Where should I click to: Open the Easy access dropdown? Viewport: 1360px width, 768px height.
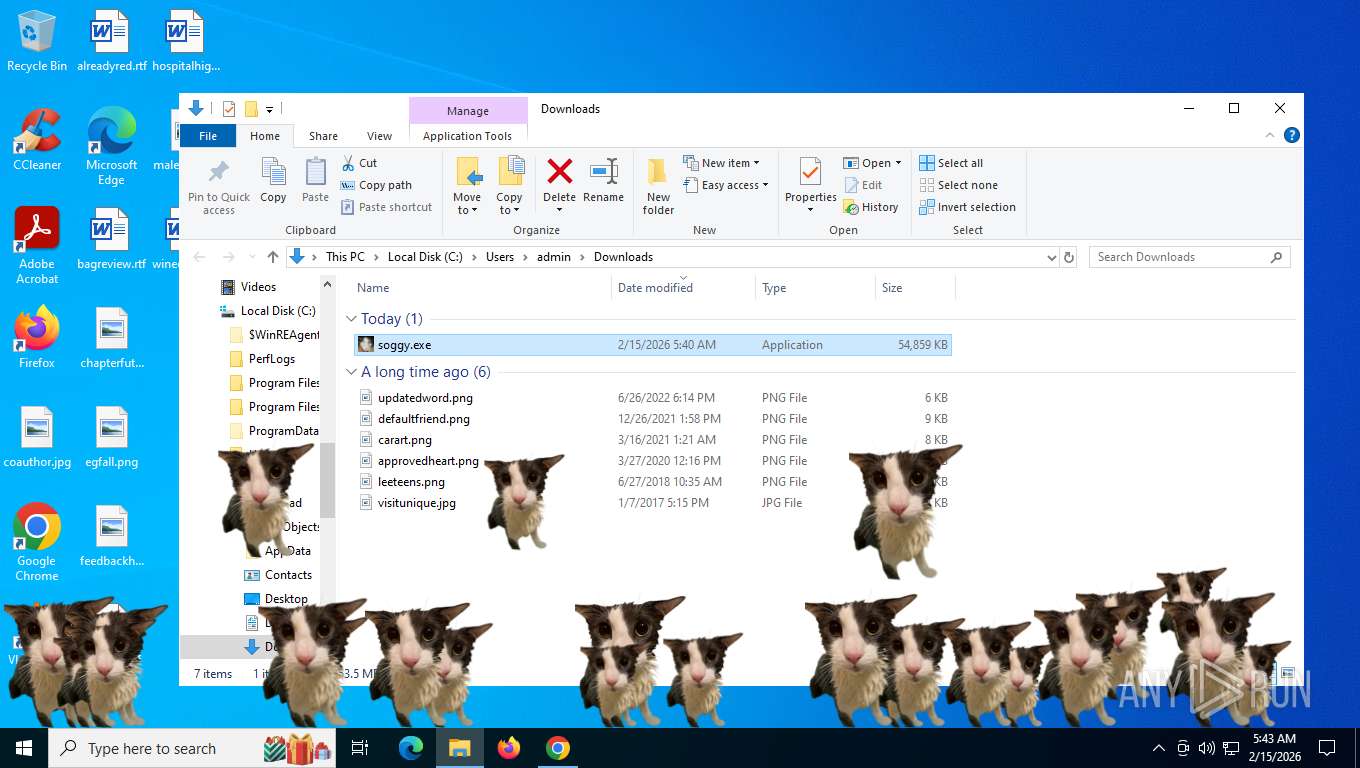(726, 185)
